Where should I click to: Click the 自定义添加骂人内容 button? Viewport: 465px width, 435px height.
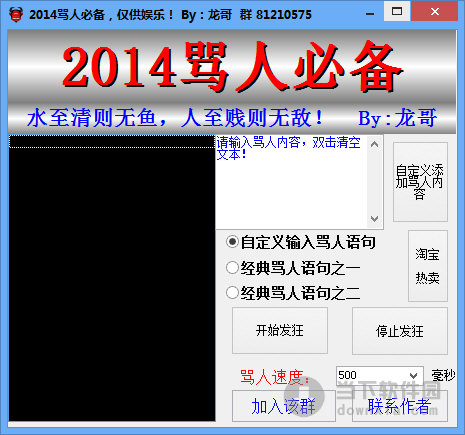pos(420,182)
